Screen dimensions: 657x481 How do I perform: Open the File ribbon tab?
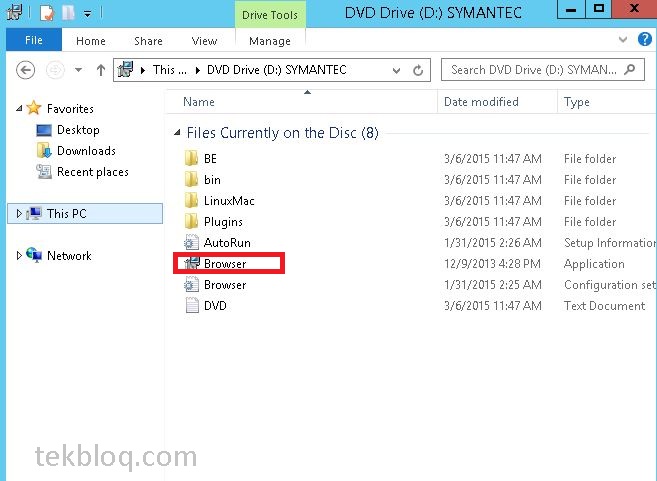34,40
